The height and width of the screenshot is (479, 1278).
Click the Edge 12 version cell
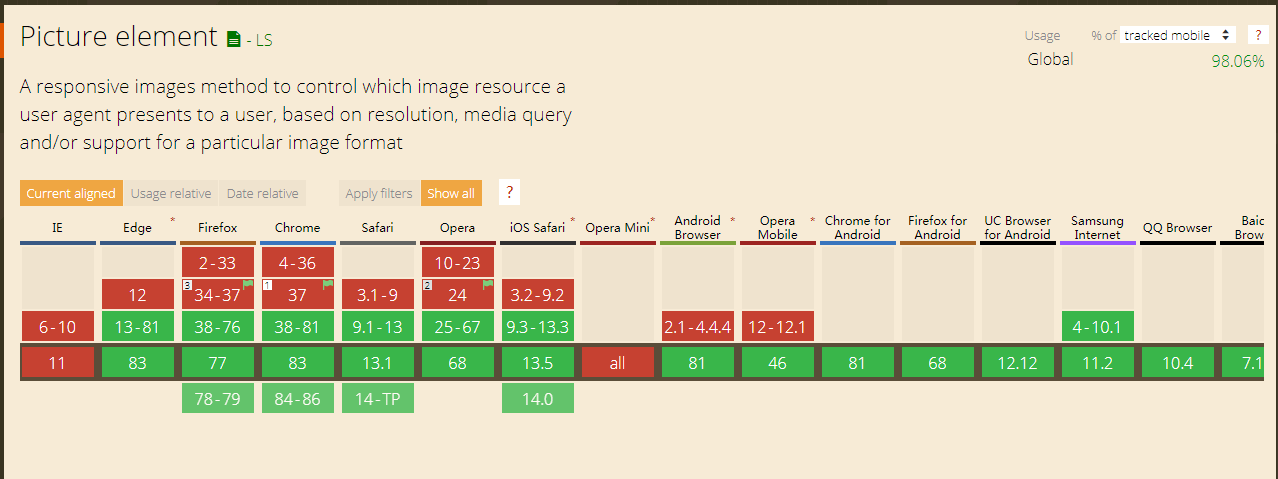(x=137, y=294)
